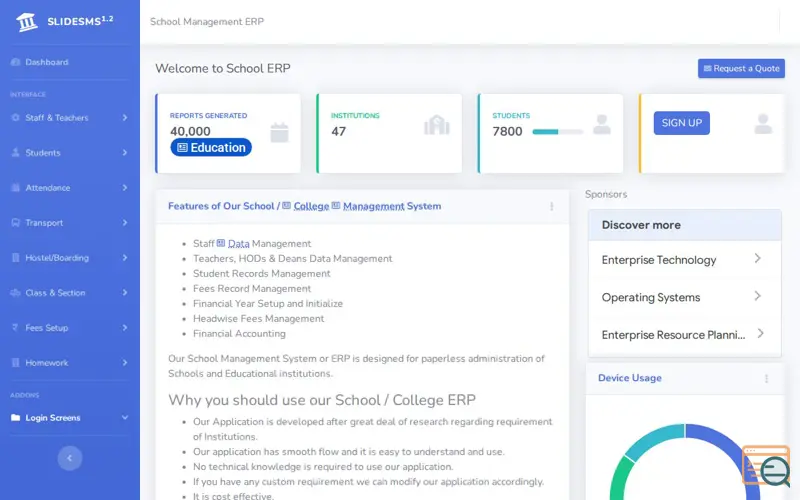Expand Transport menu chevron

[x=125, y=222]
